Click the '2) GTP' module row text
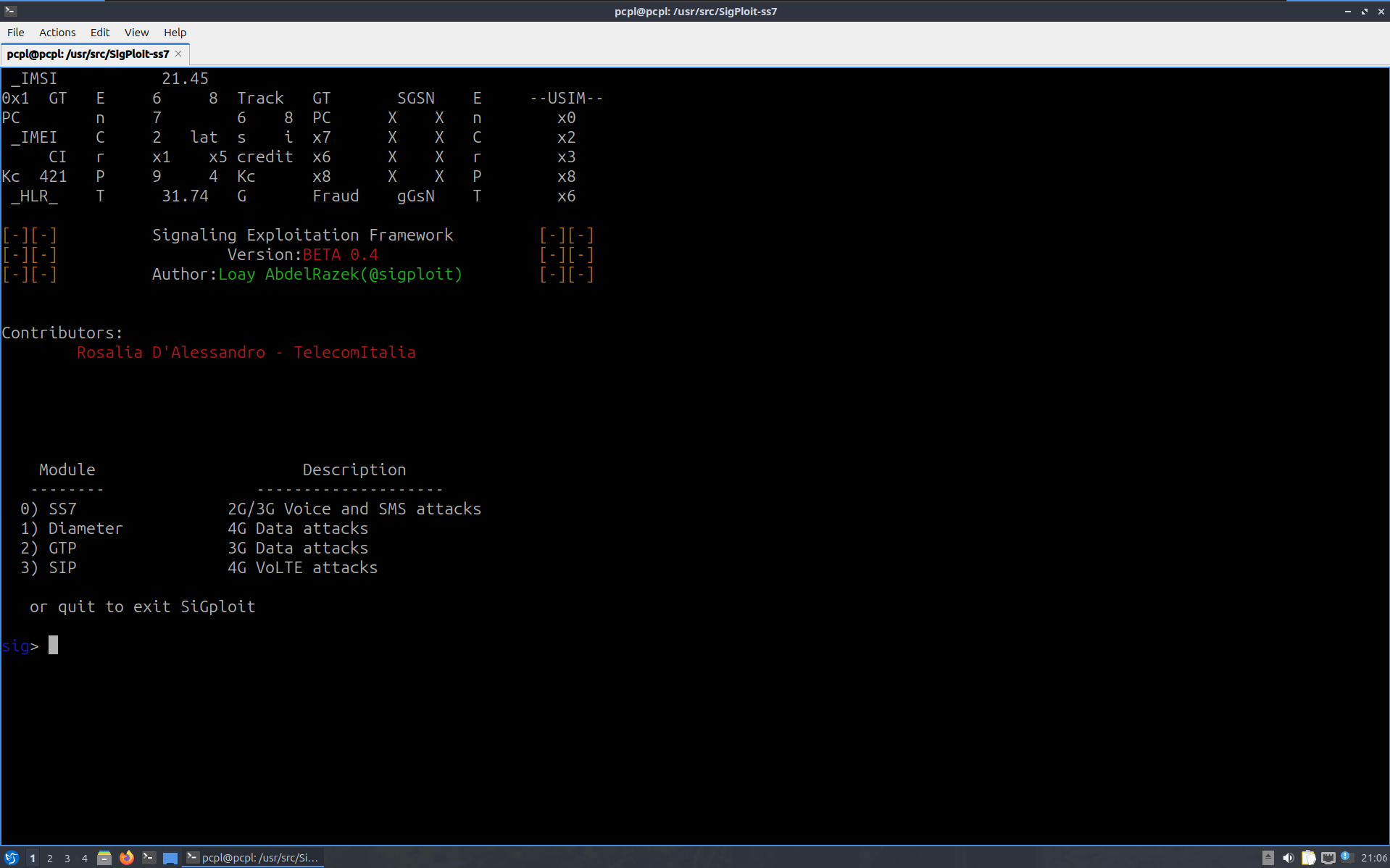Viewport: 1390px width, 868px height. tap(49, 548)
